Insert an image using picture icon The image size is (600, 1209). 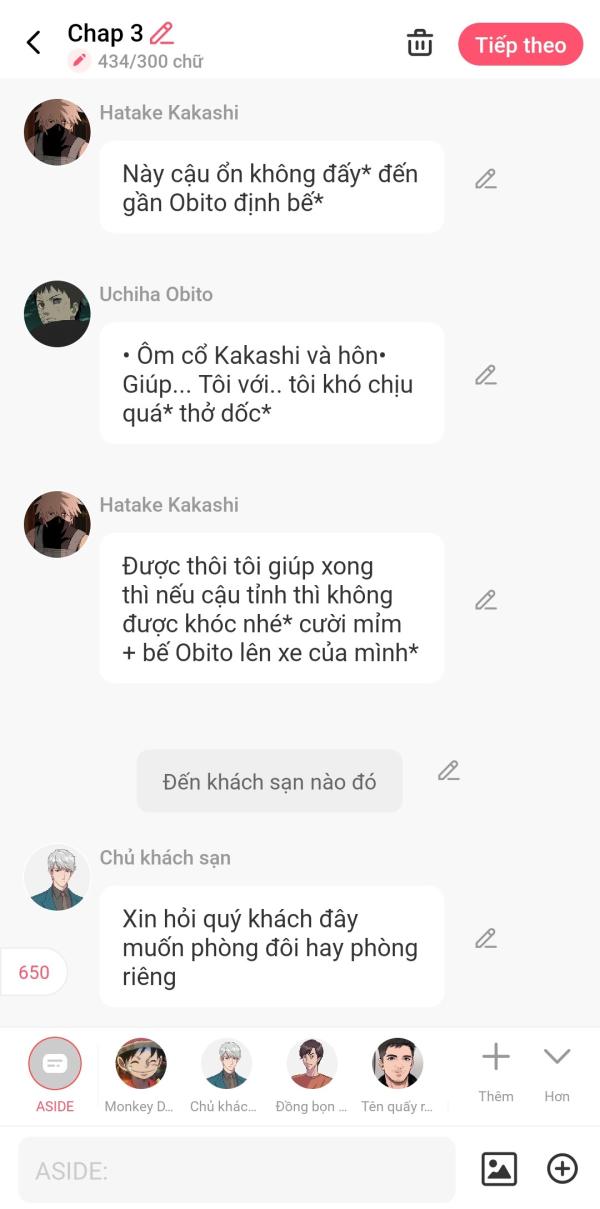(x=499, y=1168)
